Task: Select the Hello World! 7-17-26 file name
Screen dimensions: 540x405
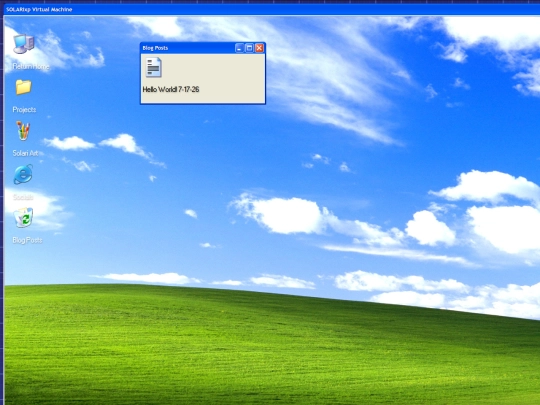Action: (x=171, y=90)
